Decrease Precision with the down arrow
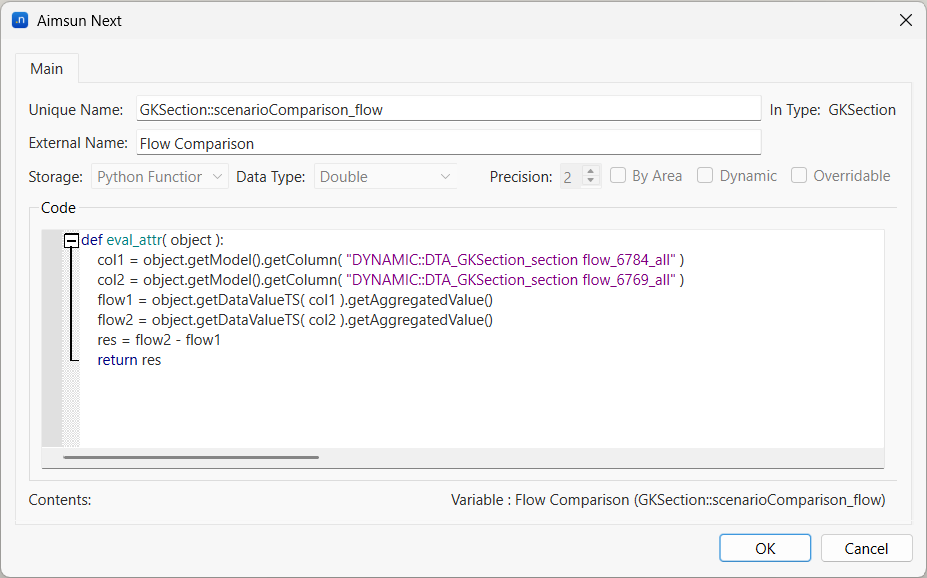The width and height of the screenshot is (927, 578). click(591, 182)
